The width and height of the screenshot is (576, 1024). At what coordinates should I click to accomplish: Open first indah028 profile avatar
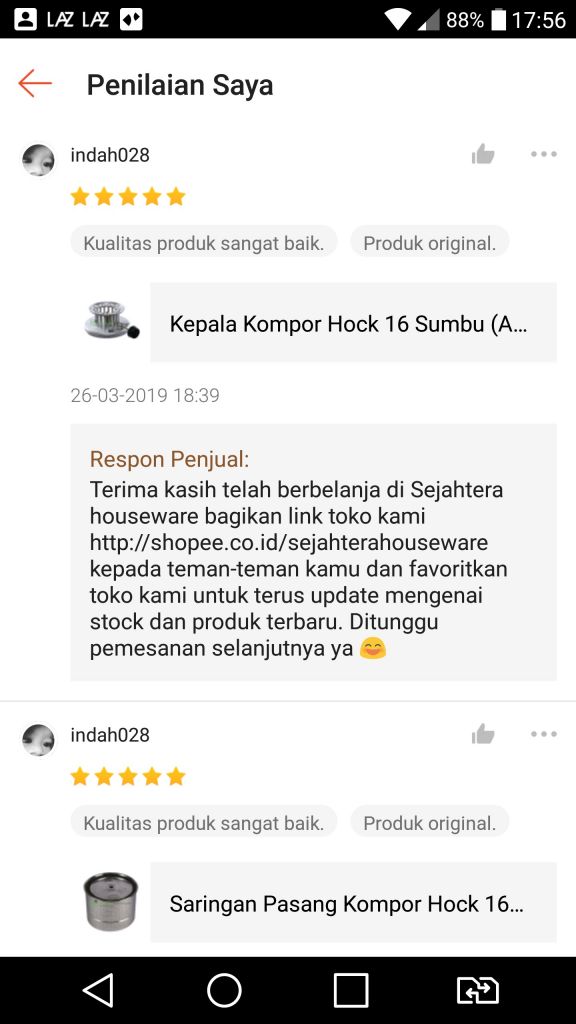pyautogui.click(x=39, y=160)
